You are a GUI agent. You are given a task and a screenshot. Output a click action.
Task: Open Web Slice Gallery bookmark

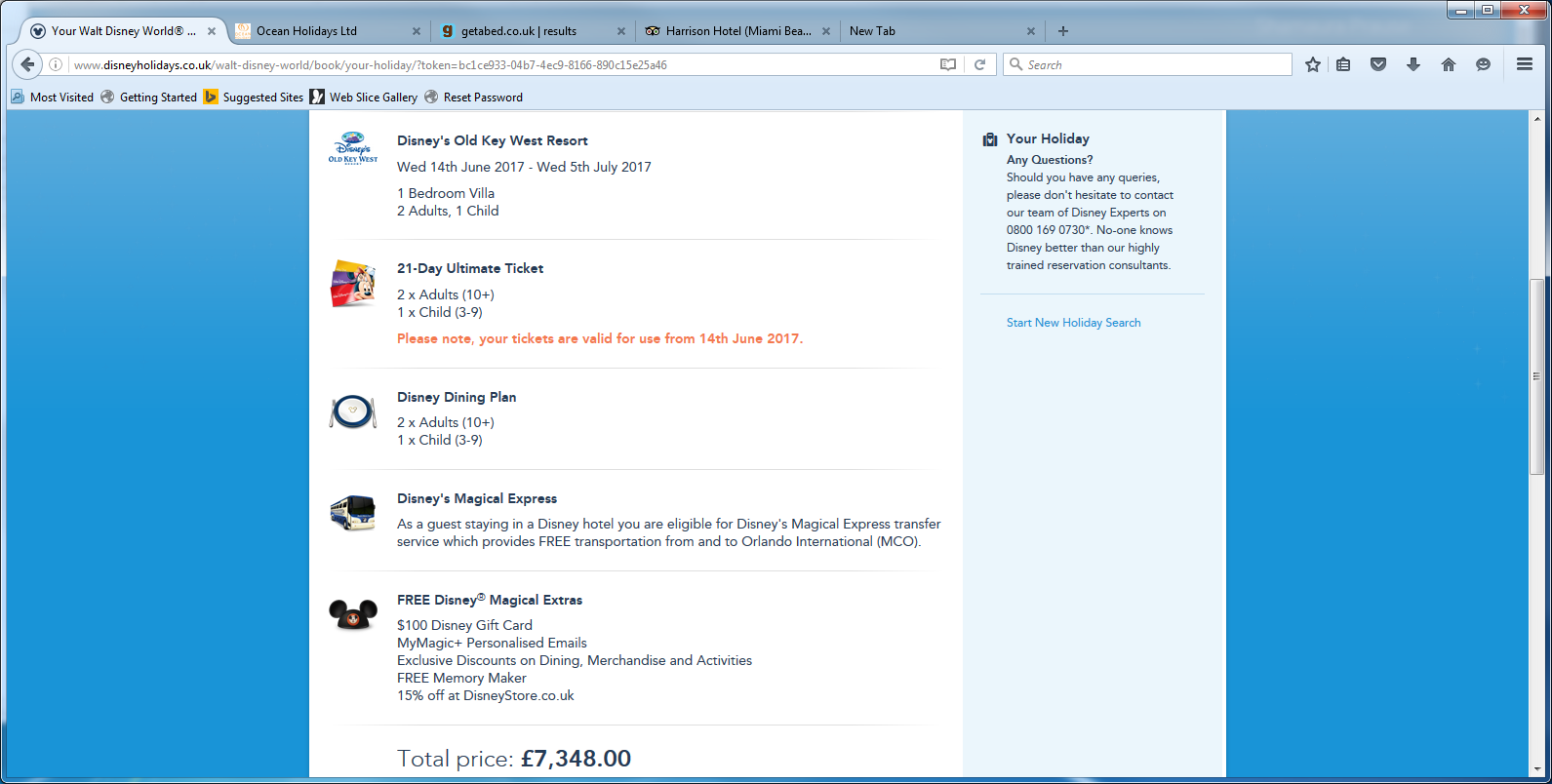[x=364, y=98]
